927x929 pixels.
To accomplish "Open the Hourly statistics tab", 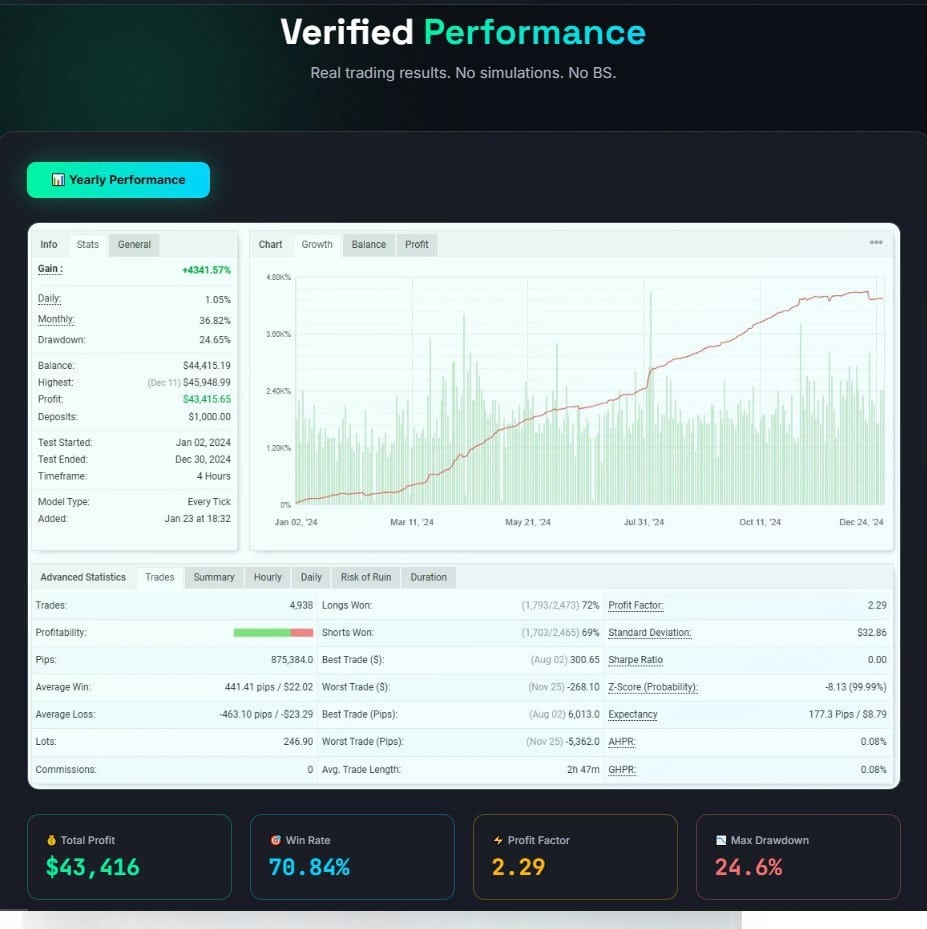I will [x=267, y=577].
